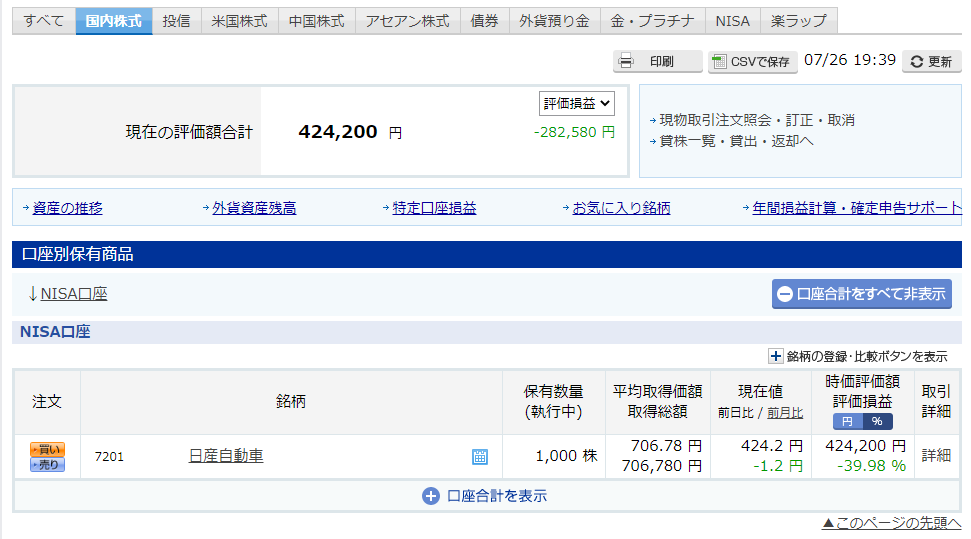The height and width of the screenshot is (539, 971).
Task: Go to このページの先頭へ link
Action: (x=892, y=523)
